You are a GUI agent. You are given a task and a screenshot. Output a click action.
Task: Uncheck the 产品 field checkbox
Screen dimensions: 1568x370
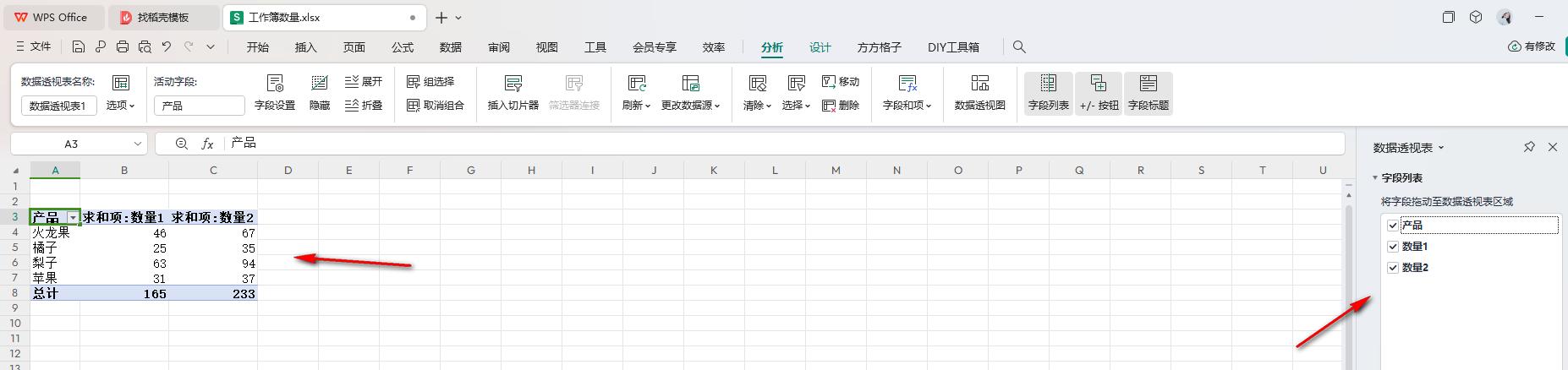click(1393, 226)
